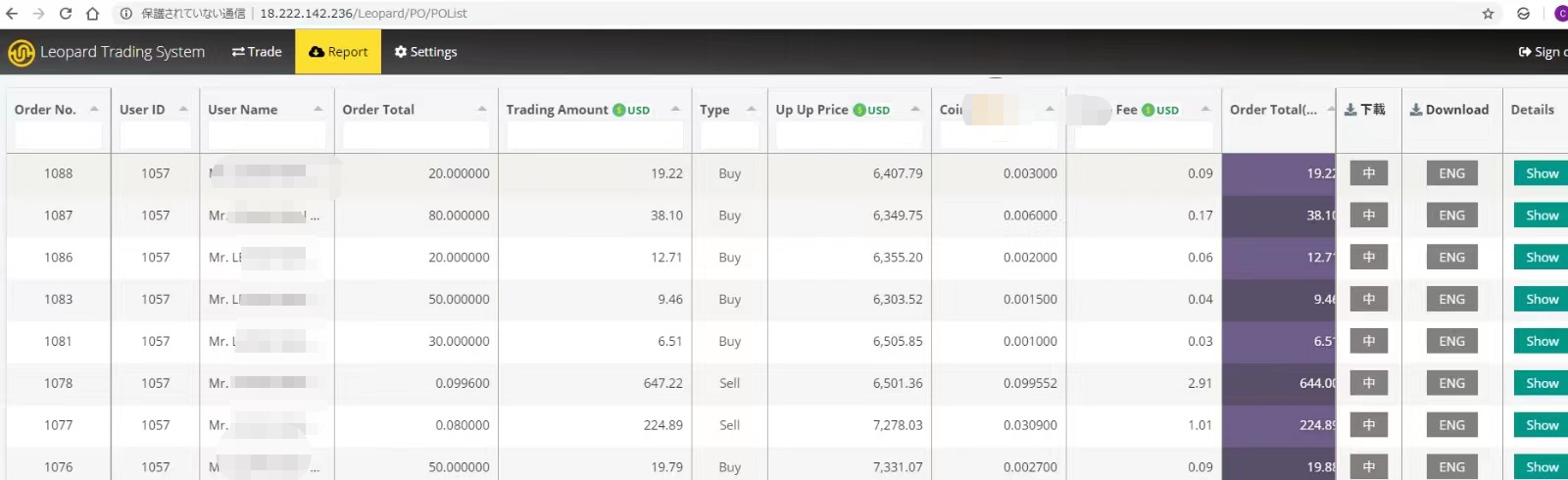Download Chinese report for order 1078
The height and width of the screenshot is (480, 1568).
[x=1369, y=383]
